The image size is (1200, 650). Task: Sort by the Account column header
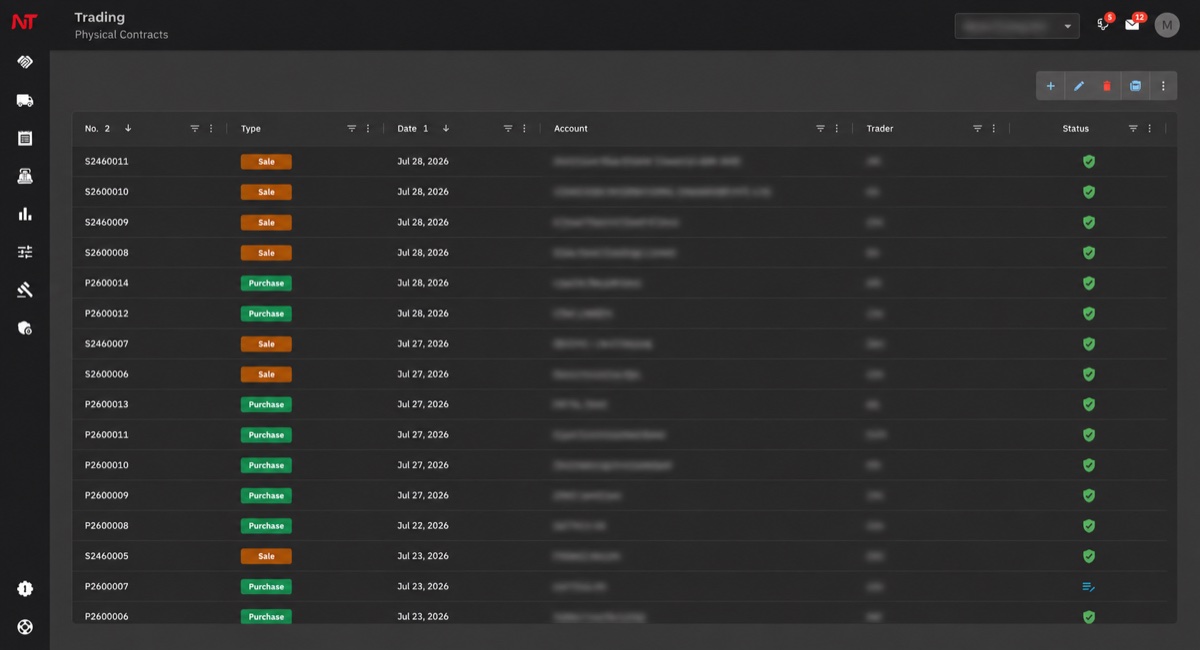coord(571,128)
